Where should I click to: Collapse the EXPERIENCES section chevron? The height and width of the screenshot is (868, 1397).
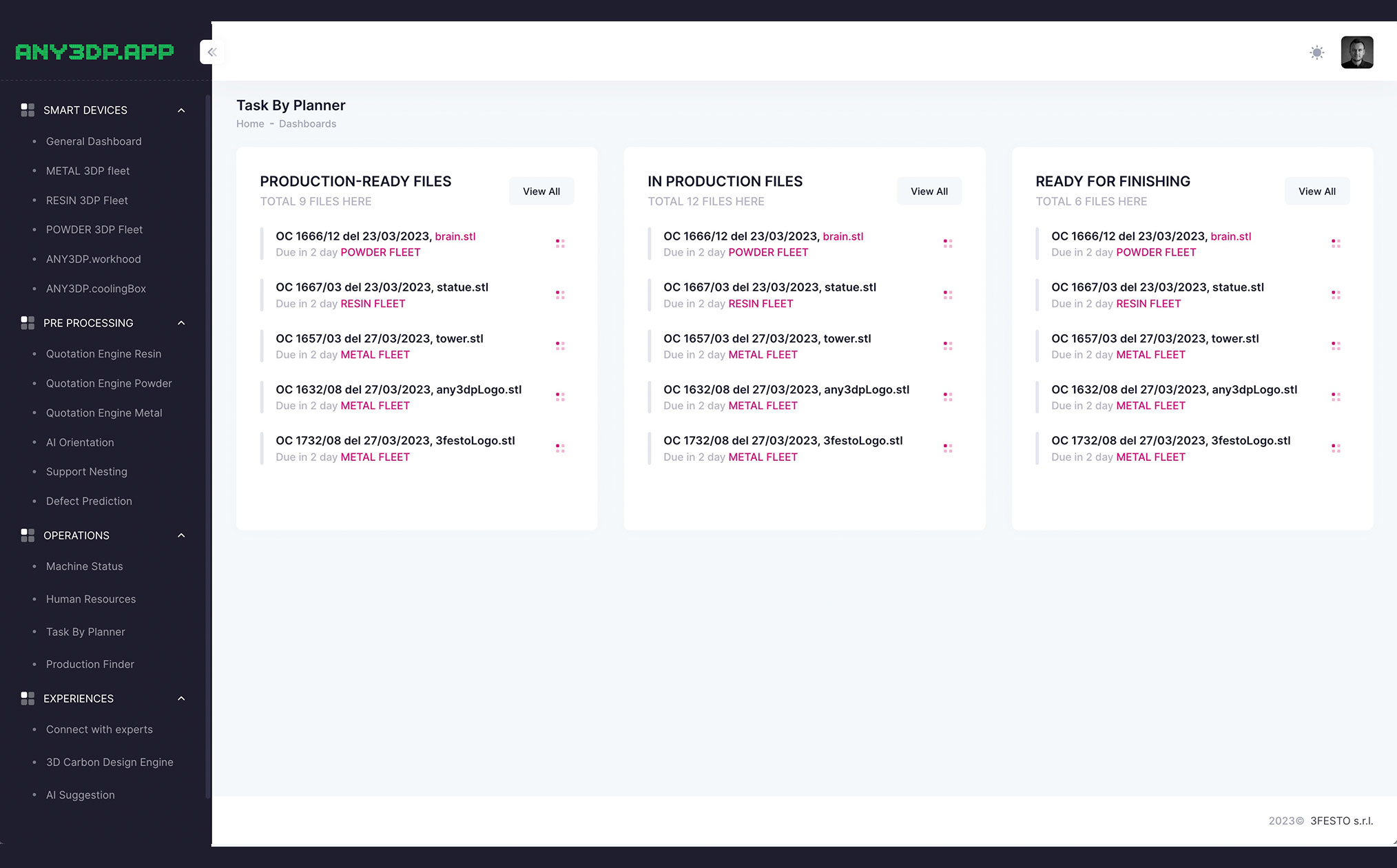pos(181,699)
